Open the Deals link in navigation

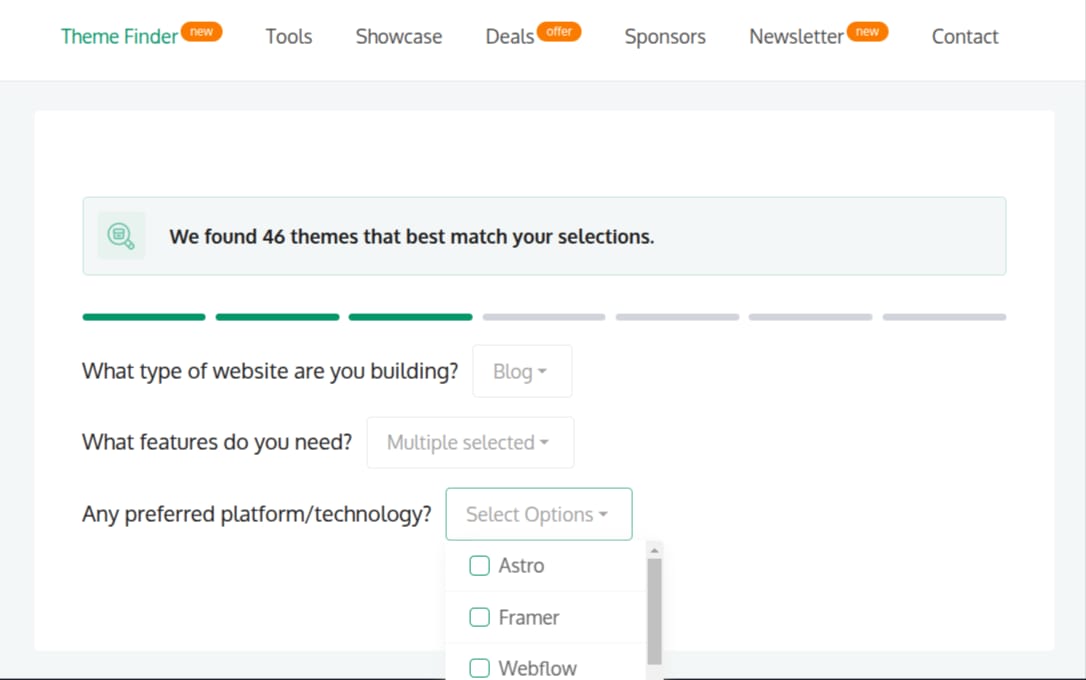[510, 37]
